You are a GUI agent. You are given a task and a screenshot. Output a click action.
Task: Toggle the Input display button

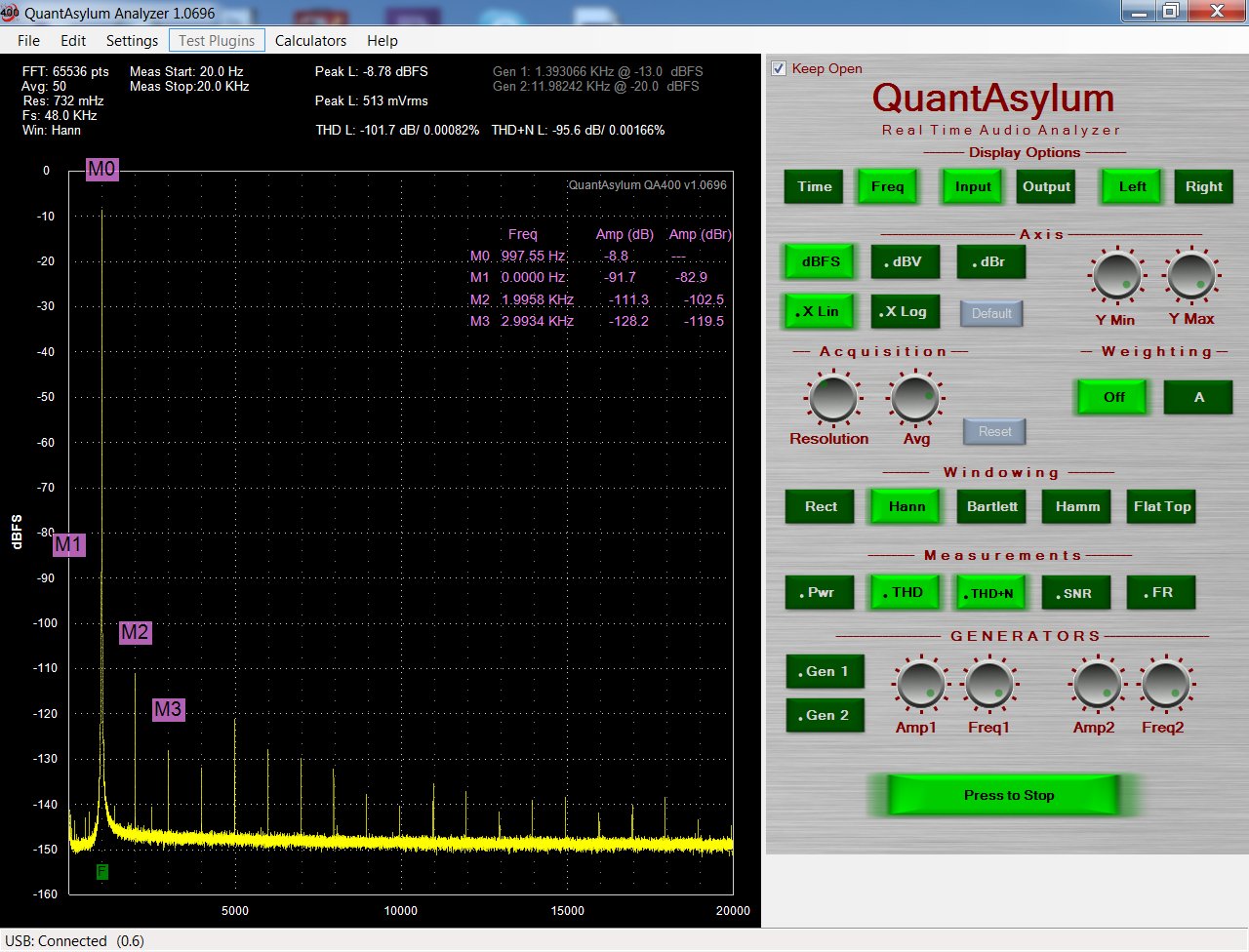[x=973, y=186]
